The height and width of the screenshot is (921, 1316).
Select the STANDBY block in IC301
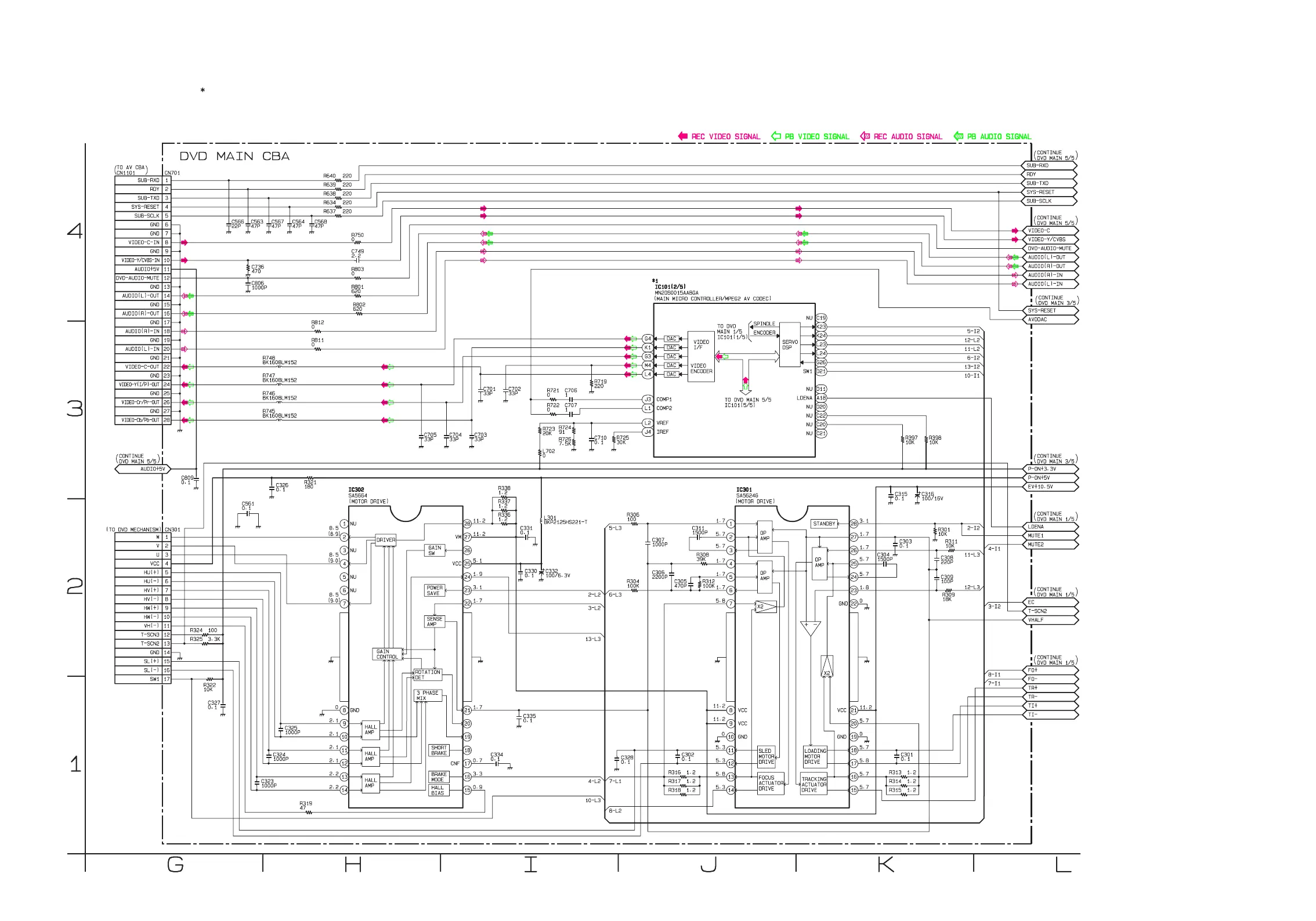pyautogui.click(x=824, y=523)
